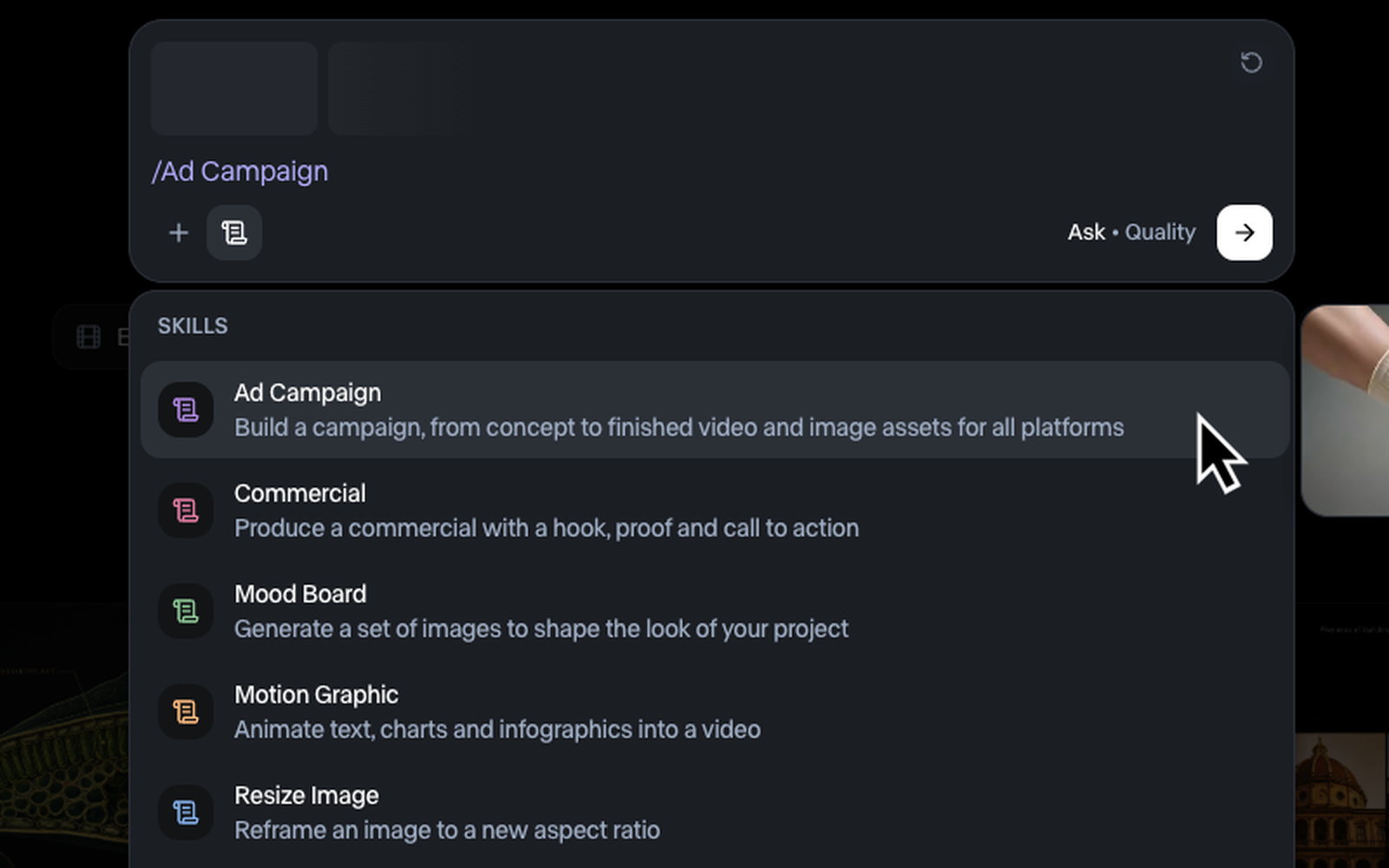Click the second attached placeholder thumbnail
This screenshot has height=868, width=1389.
point(399,89)
